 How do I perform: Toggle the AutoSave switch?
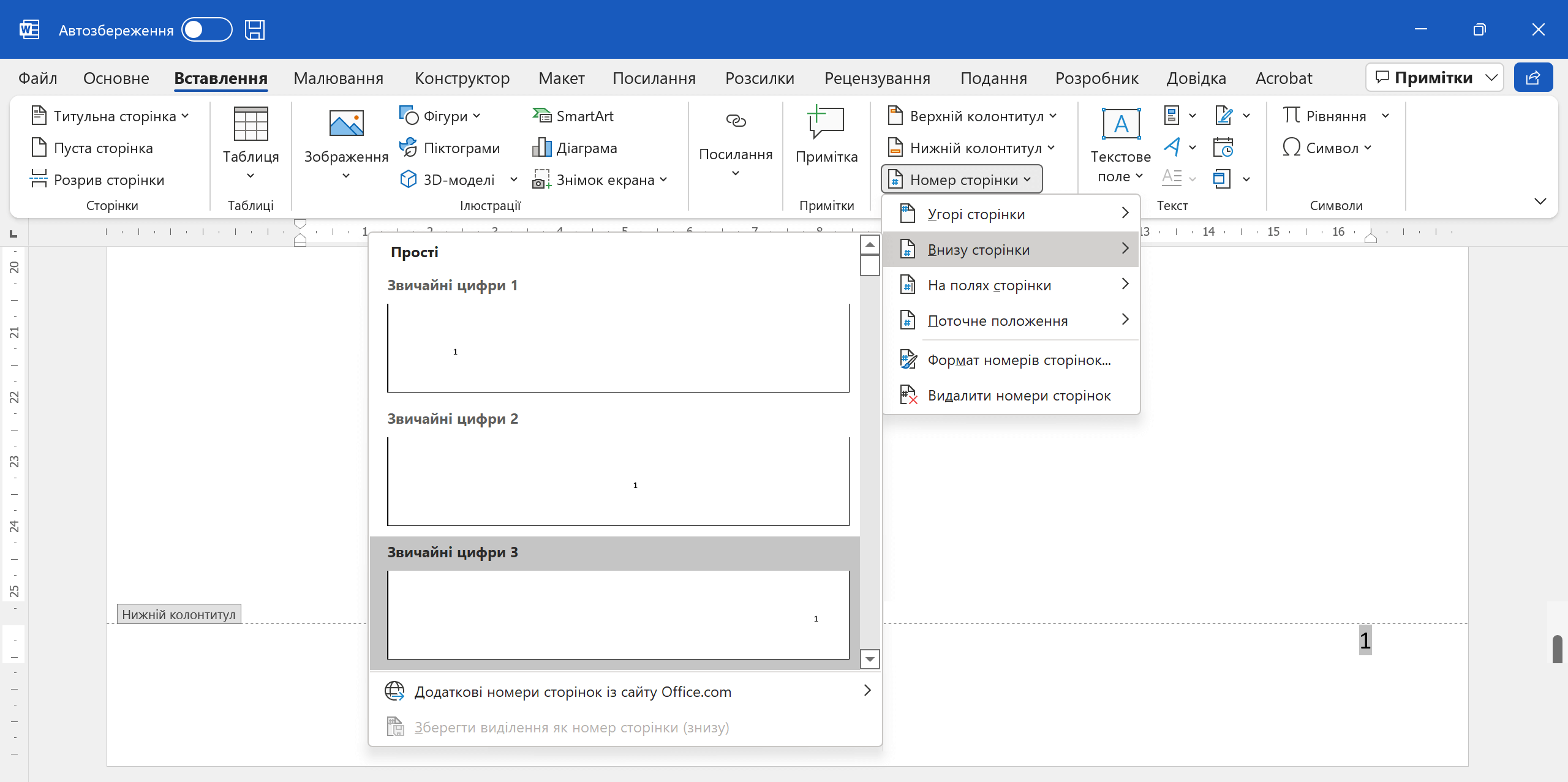pyautogui.click(x=206, y=29)
